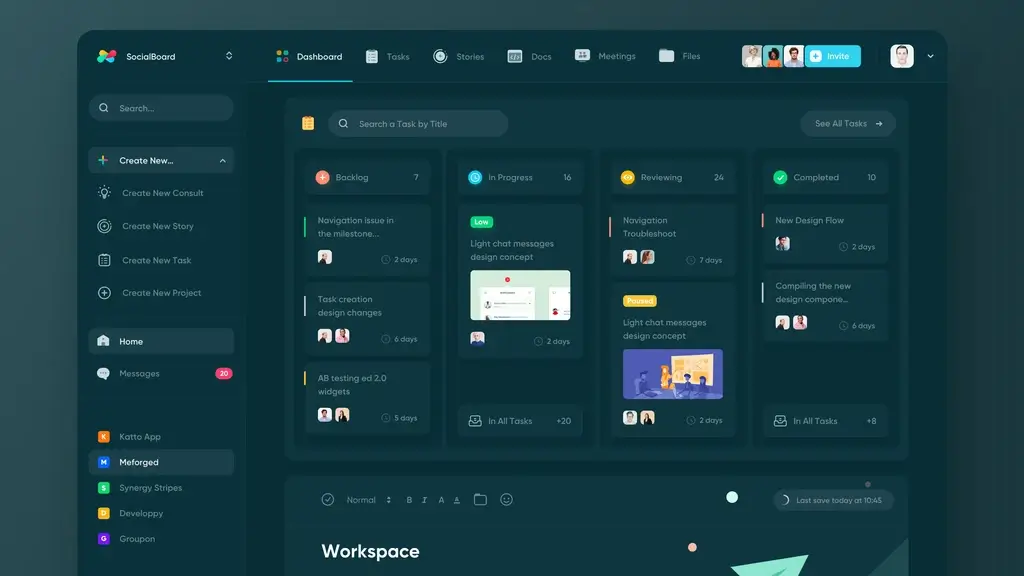Select Meforged from the sidebar projects

(x=160, y=462)
